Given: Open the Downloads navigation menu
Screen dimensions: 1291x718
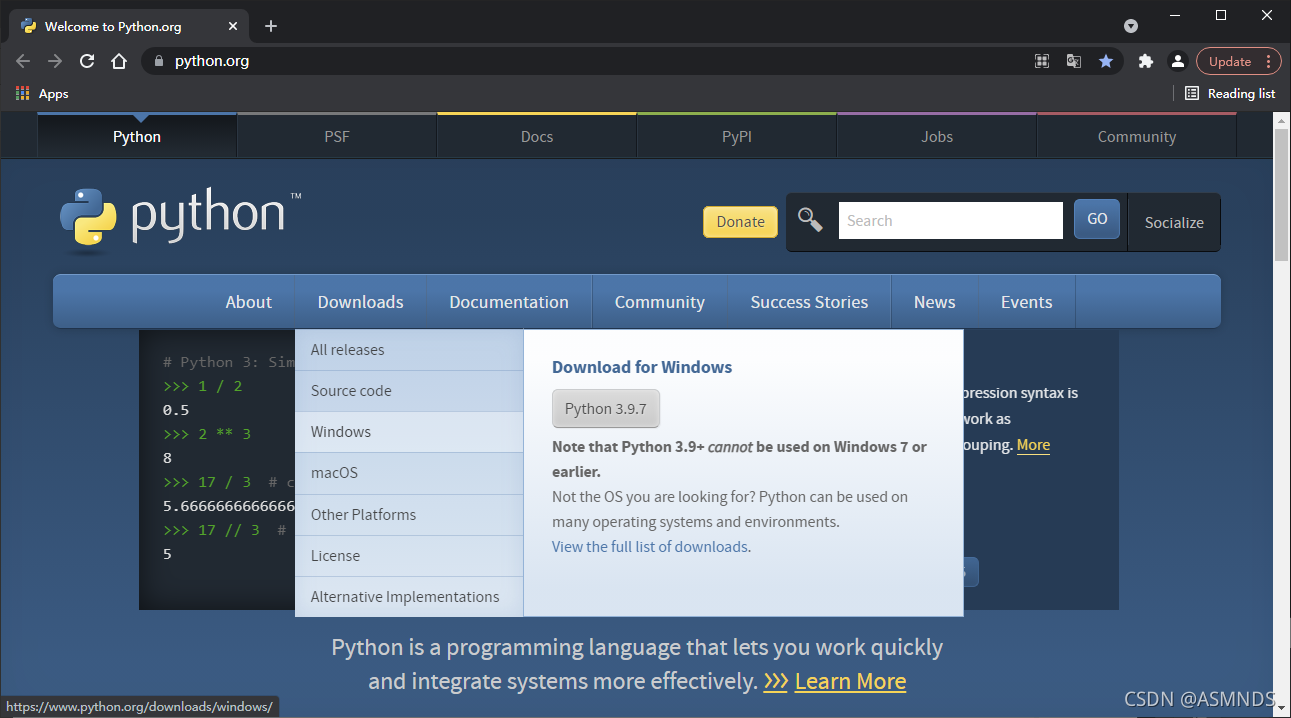Looking at the screenshot, I should (361, 302).
